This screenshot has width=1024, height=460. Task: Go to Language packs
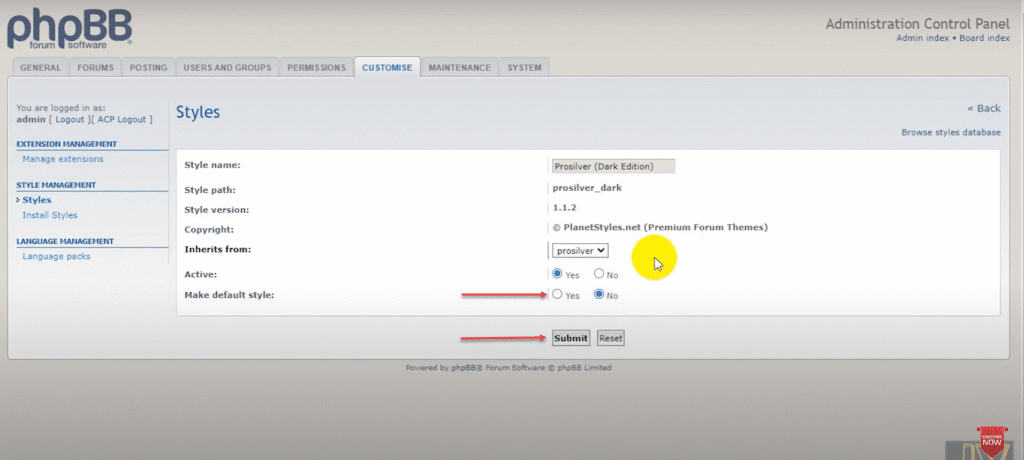[x=56, y=257]
